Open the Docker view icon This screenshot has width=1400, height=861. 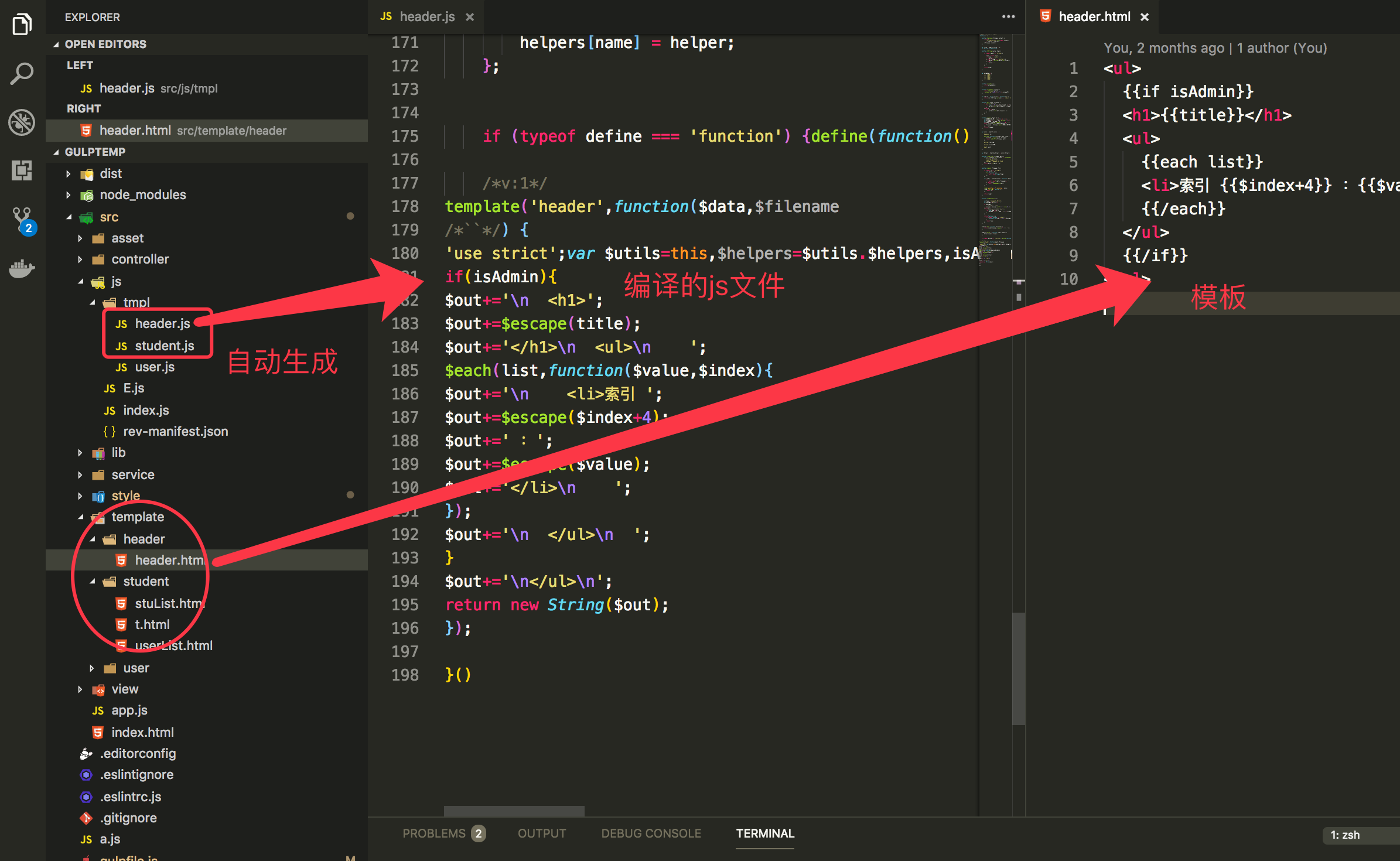pos(22,268)
